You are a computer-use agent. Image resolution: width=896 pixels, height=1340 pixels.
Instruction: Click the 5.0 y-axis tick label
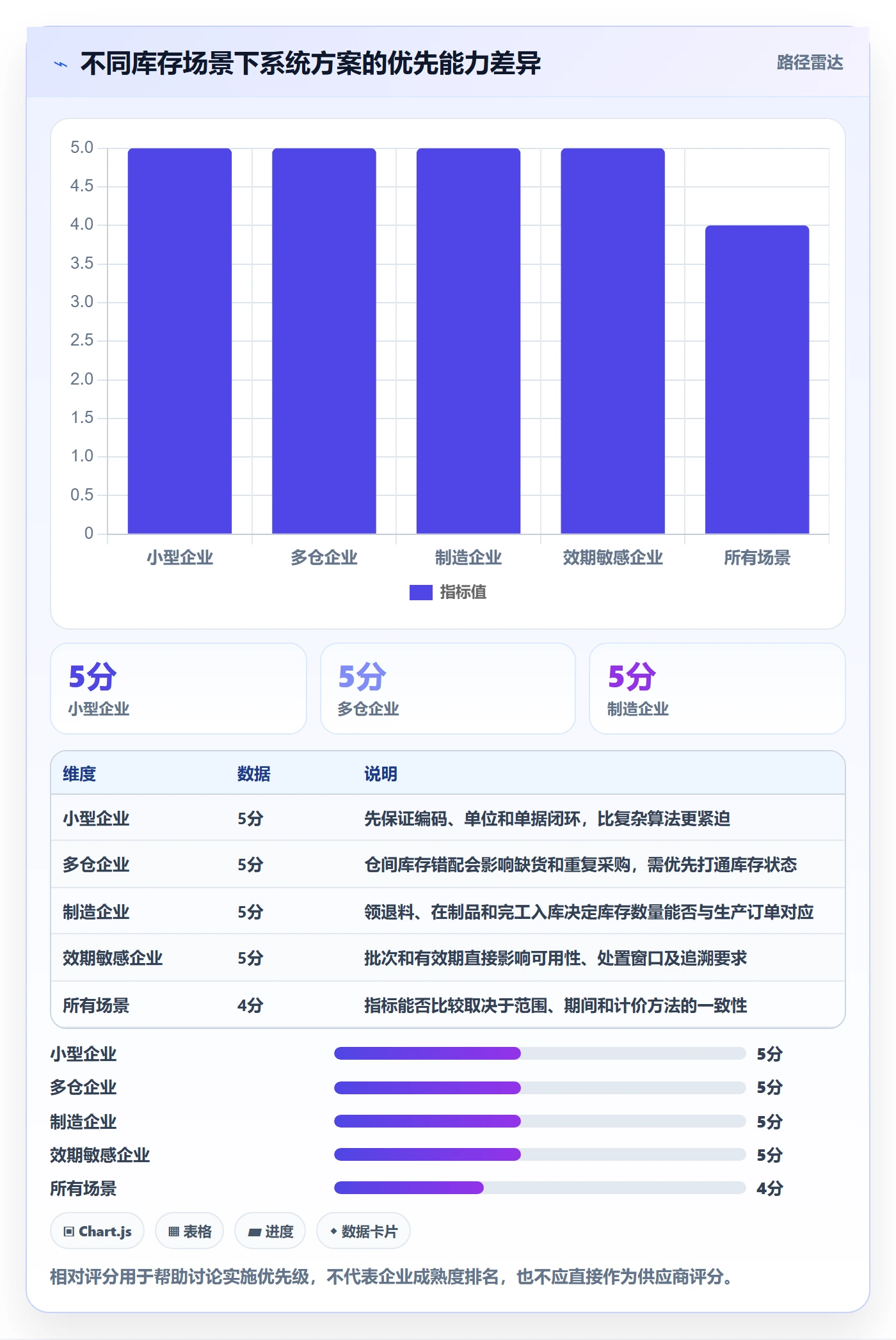(82, 148)
